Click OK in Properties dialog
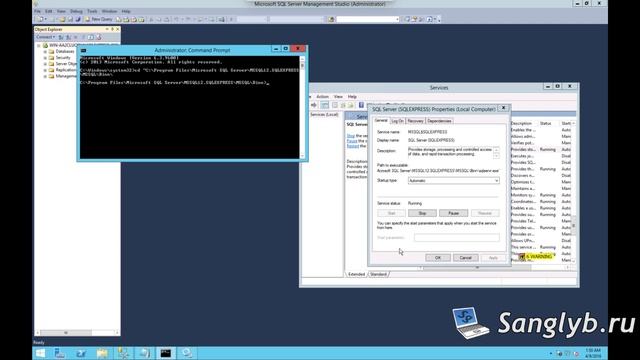640x360 pixels. (x=438, y=258)
